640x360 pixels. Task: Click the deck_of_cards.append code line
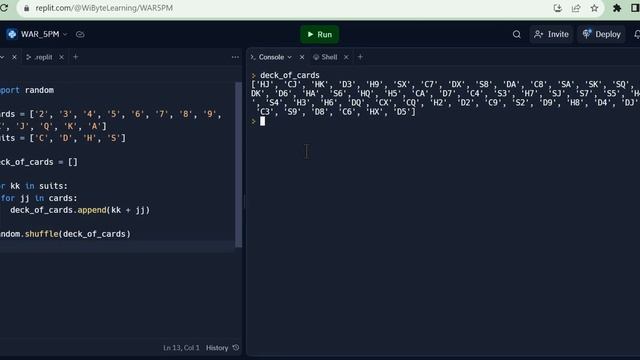coord(80,210)
